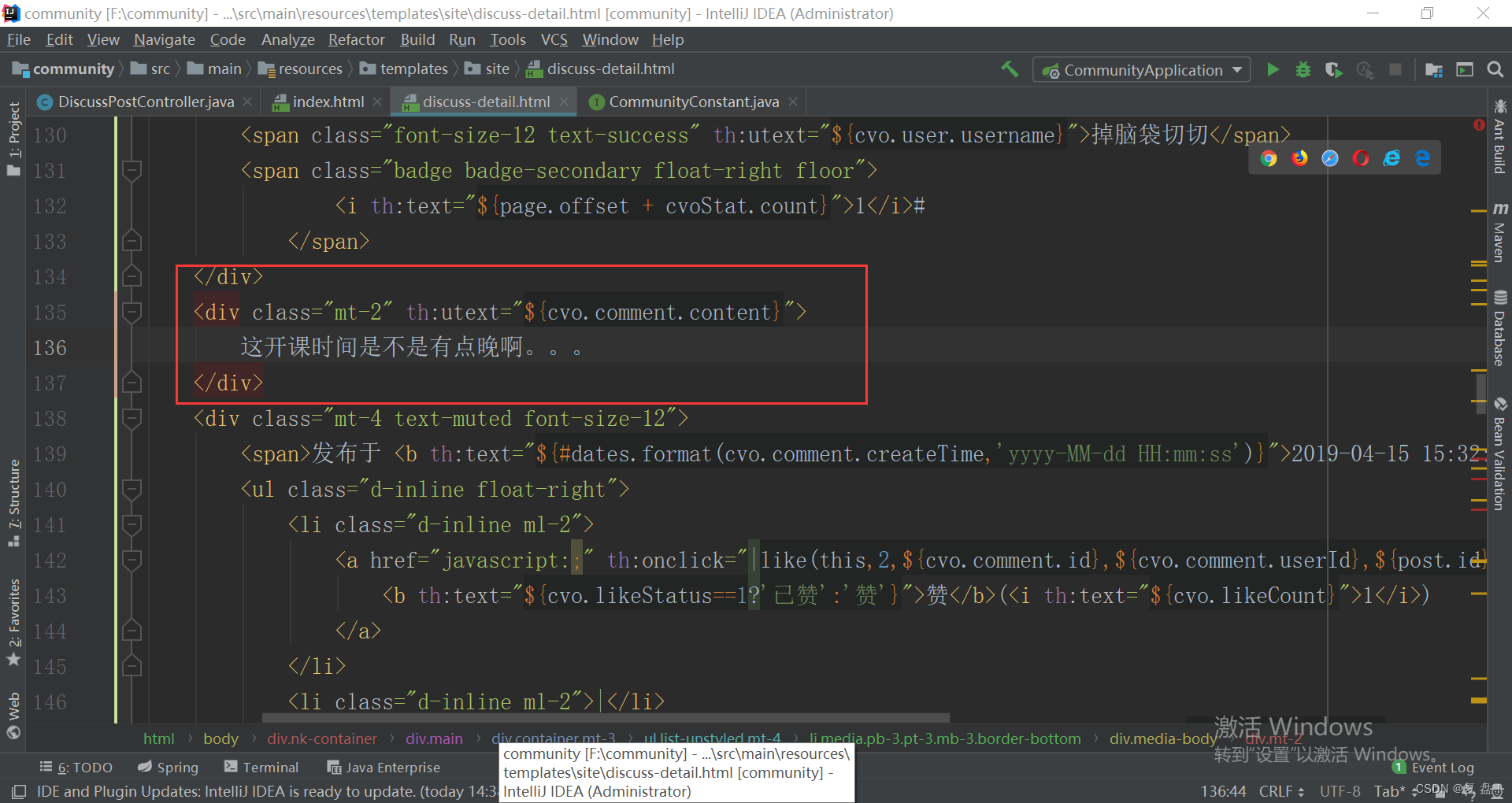Open the Web tool window
The width and height of the screenshot is (1512, 803).
point(14,716)
